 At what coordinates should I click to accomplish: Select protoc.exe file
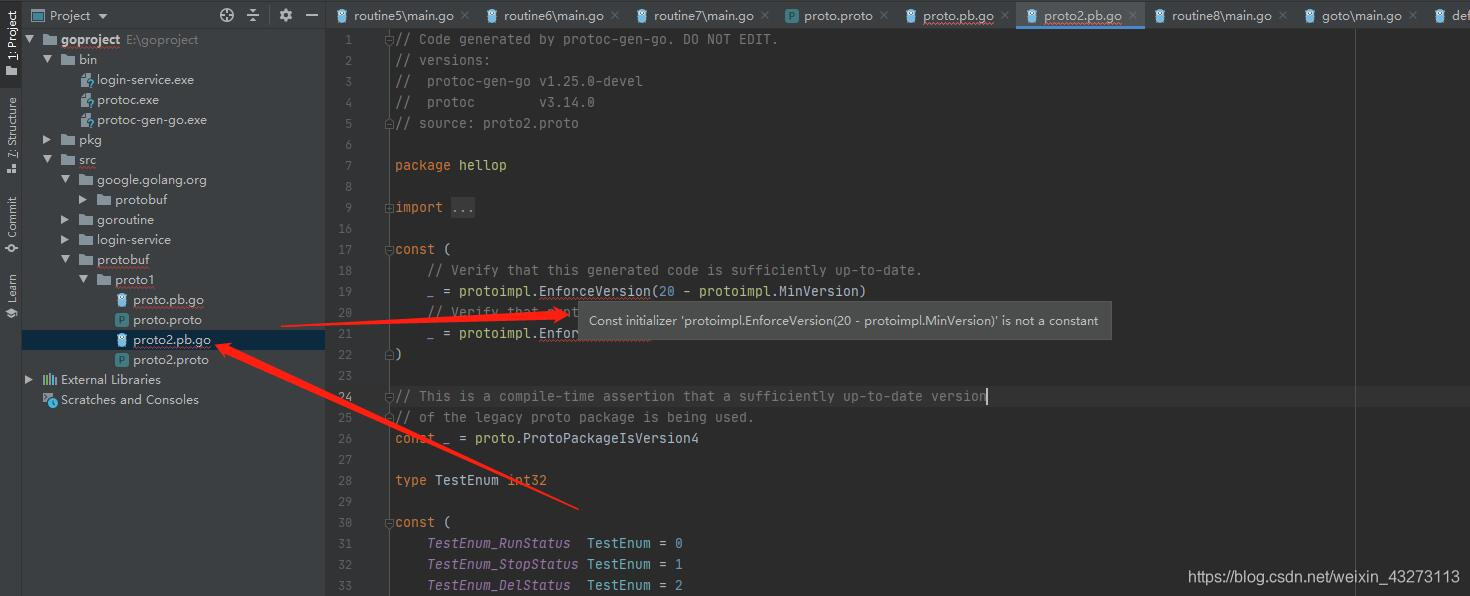coord(127,100)
